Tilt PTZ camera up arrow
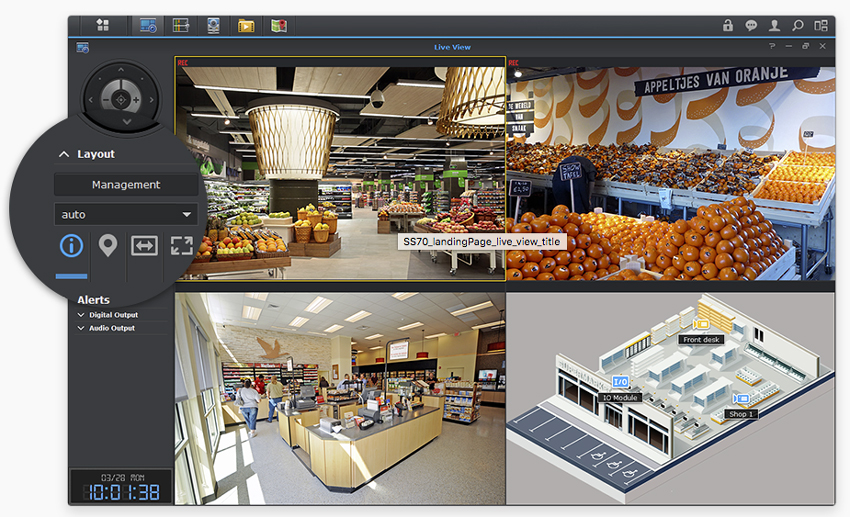The width and height of the screenshot is (850, 517). (121, 70)
